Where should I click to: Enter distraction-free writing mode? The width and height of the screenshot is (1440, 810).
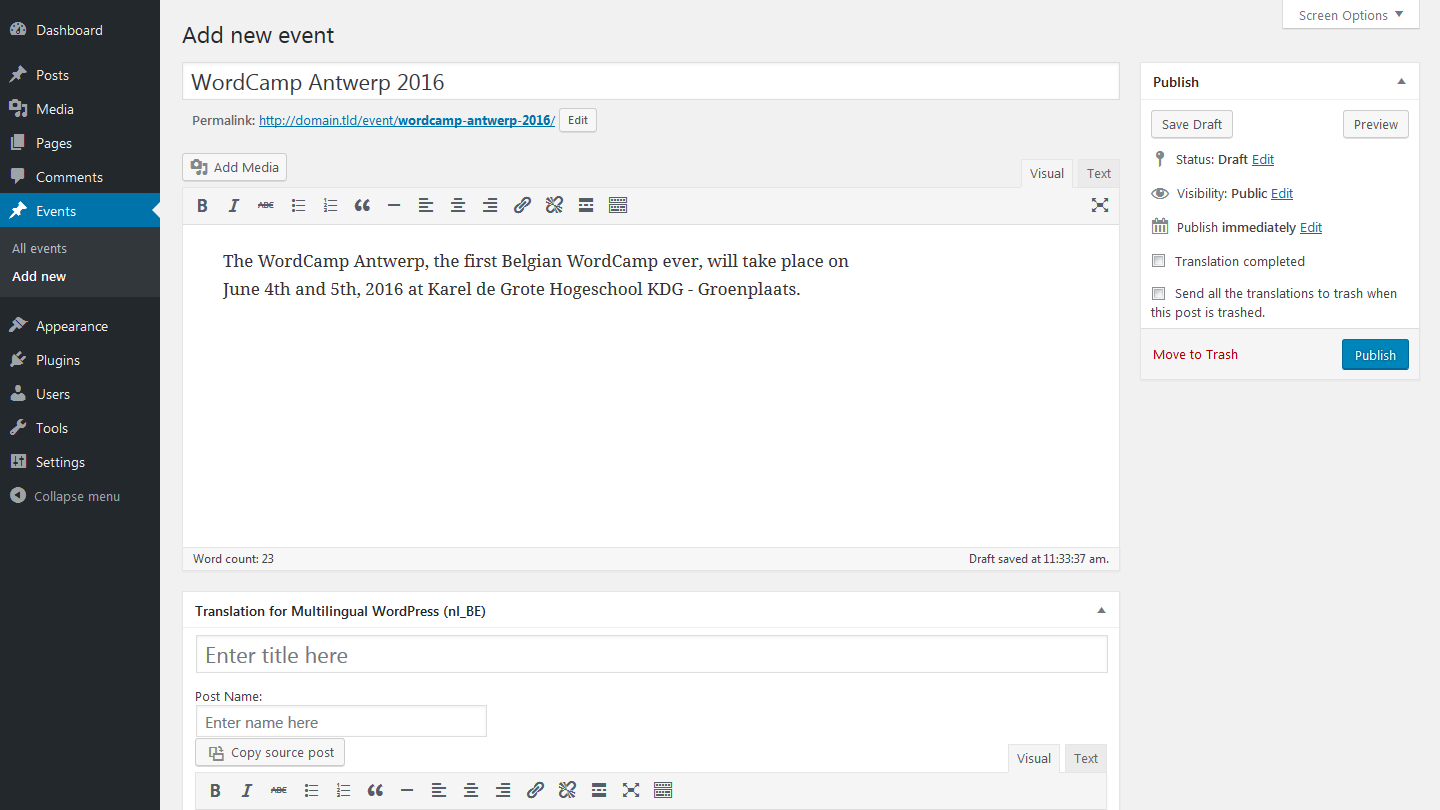click(x=1100, y=206)
